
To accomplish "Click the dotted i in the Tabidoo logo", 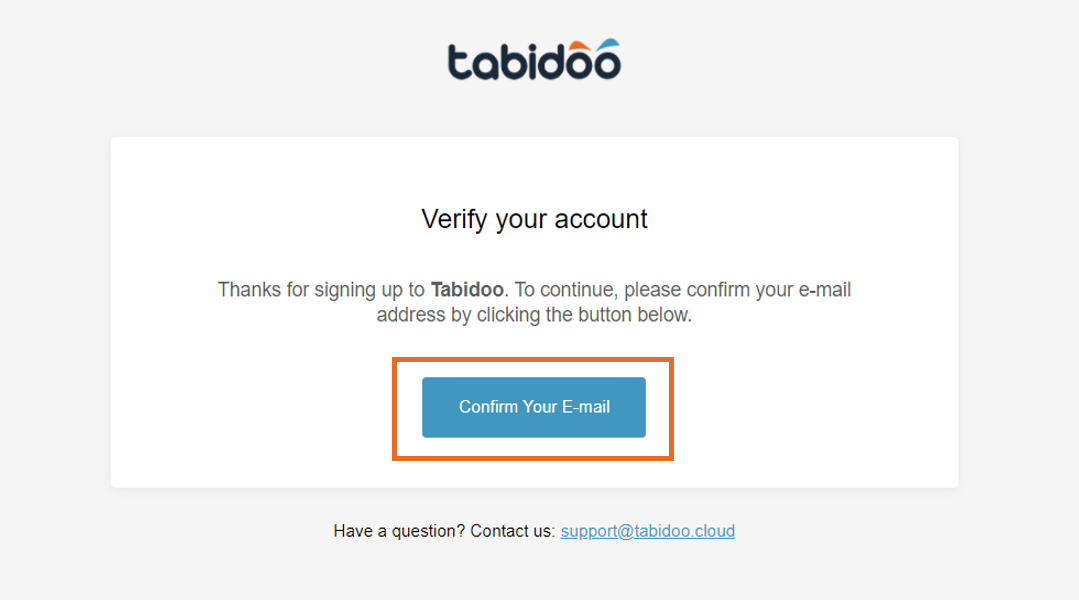I will click(x=532, y=62).
